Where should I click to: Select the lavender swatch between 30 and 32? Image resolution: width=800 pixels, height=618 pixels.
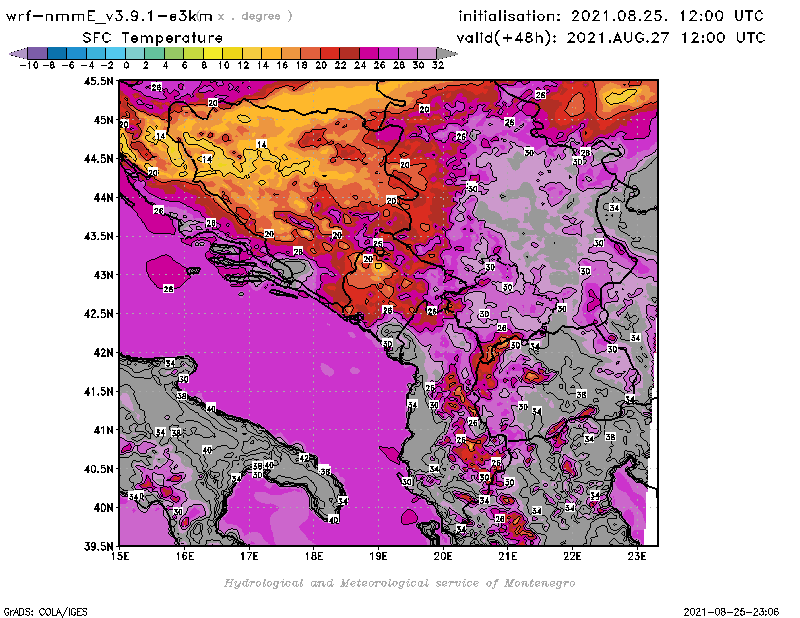point(427,53)
